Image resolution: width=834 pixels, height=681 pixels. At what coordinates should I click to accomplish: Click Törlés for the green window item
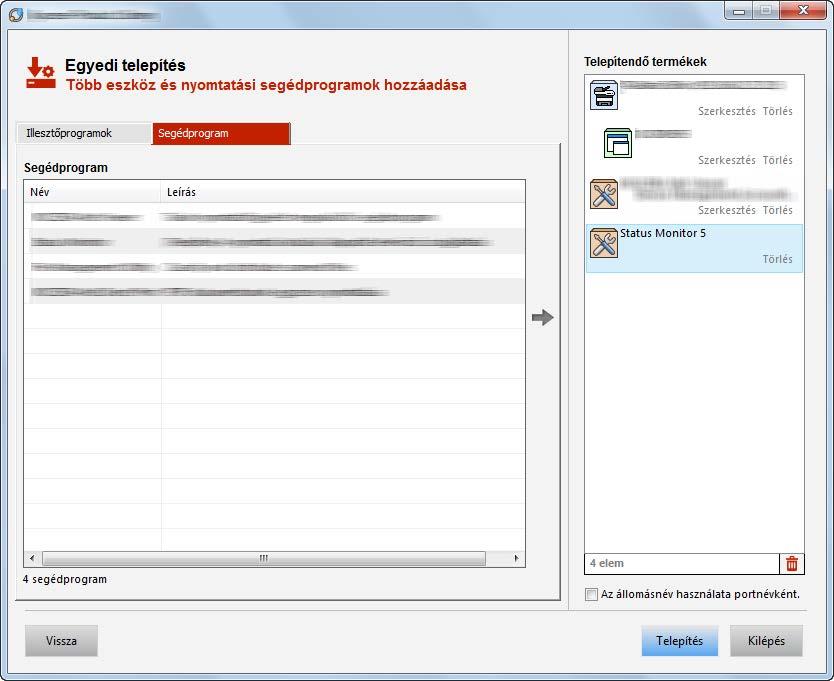(777, 160)
